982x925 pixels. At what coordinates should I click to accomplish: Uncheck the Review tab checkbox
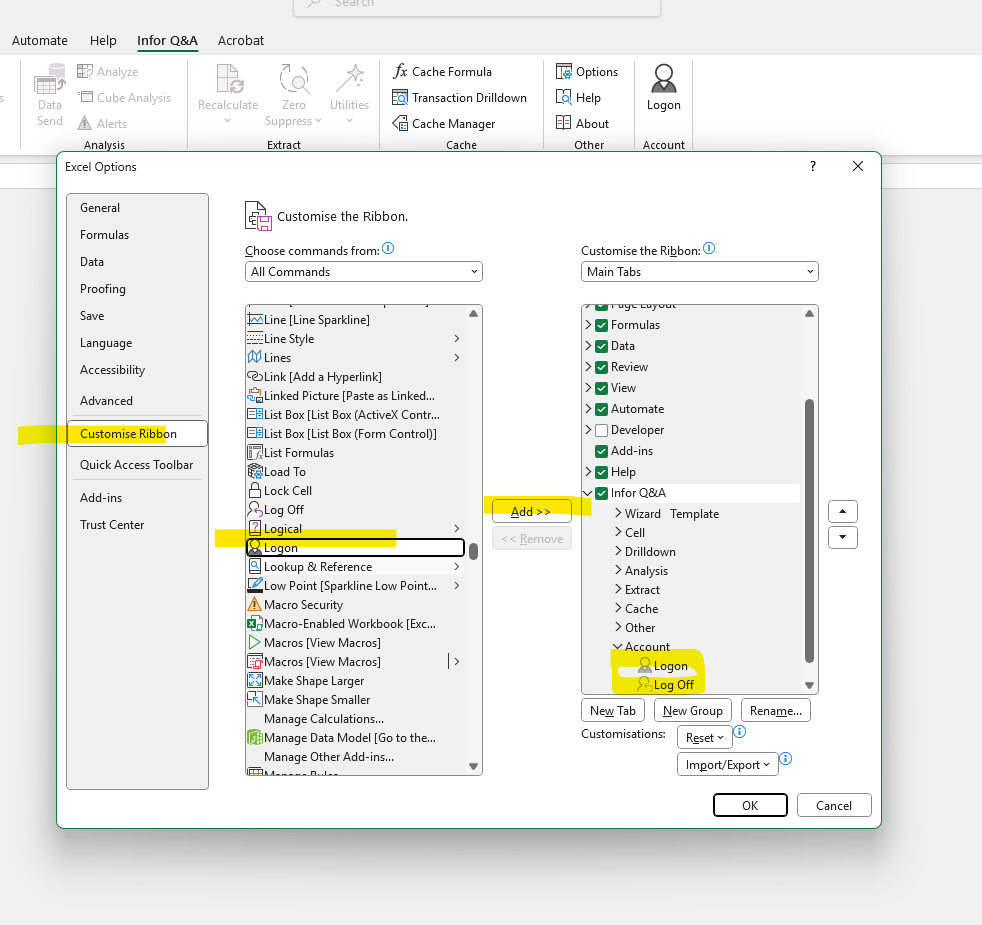[x=601, y=367]
